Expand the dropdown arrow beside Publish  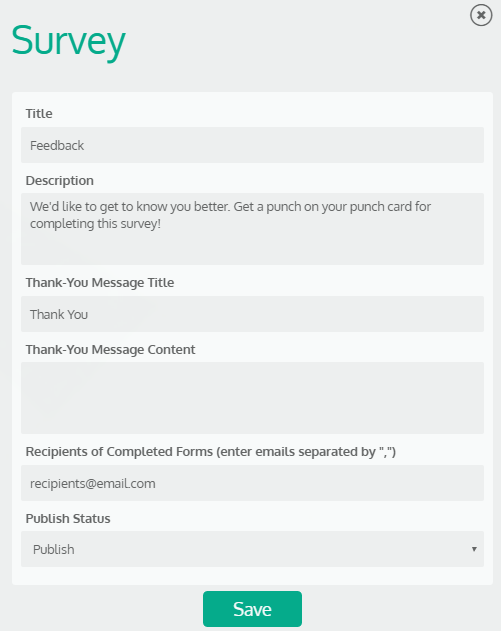(474, 549)
